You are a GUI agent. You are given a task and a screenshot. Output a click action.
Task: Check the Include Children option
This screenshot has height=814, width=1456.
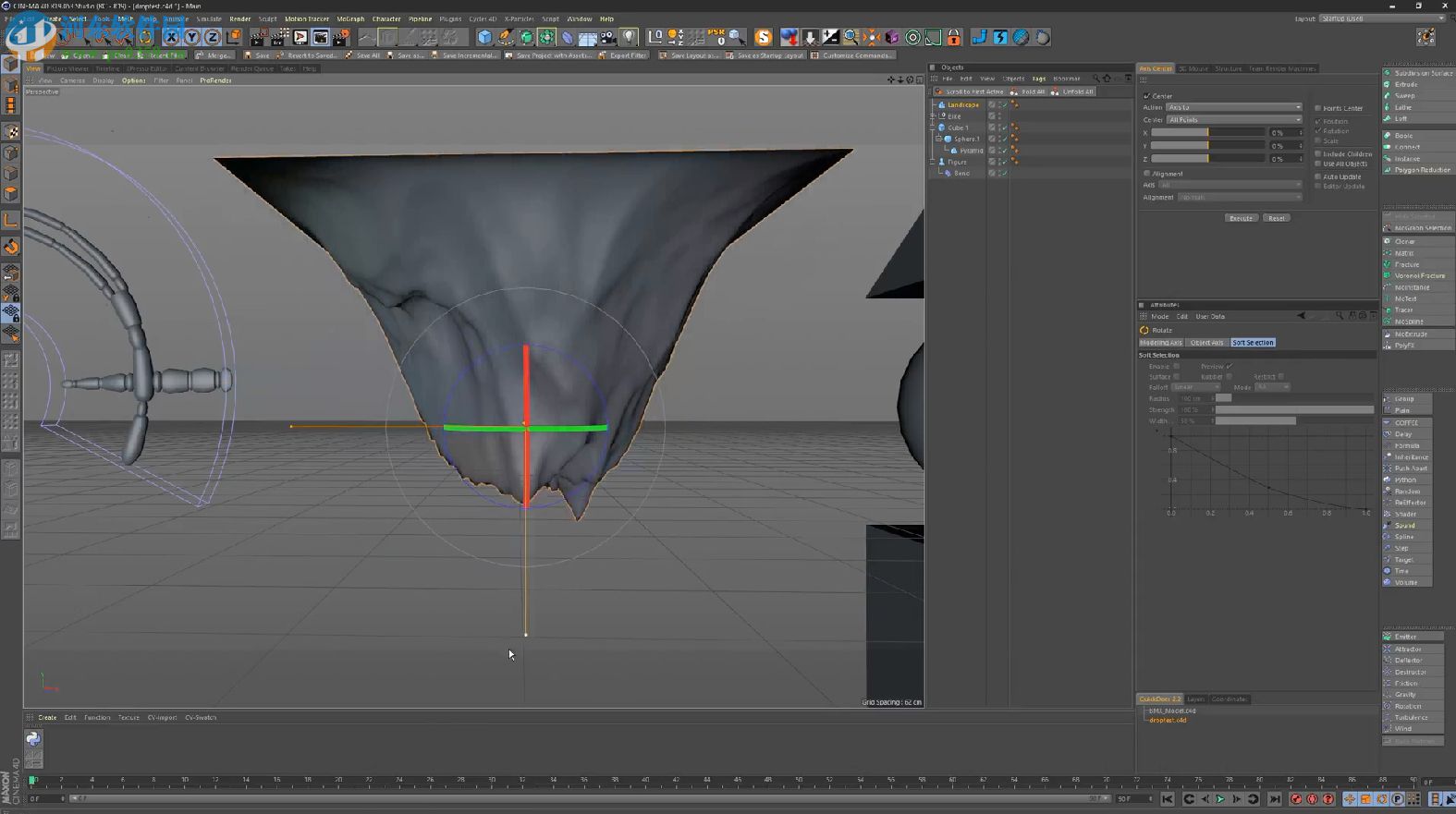coord(1318,154)
